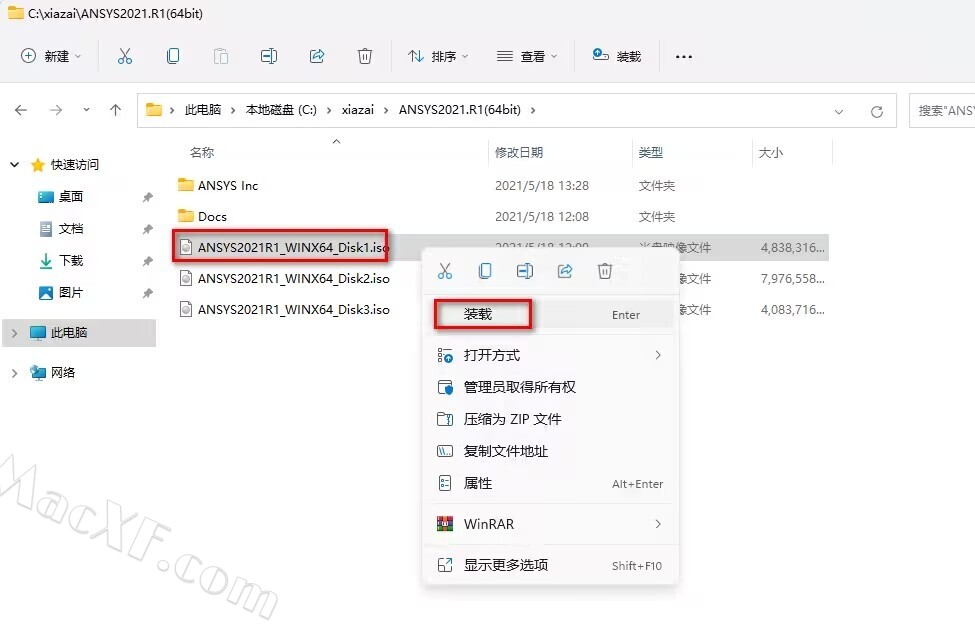
Task: Open the View (查看) dropdown
Action: tap(527, 57)
